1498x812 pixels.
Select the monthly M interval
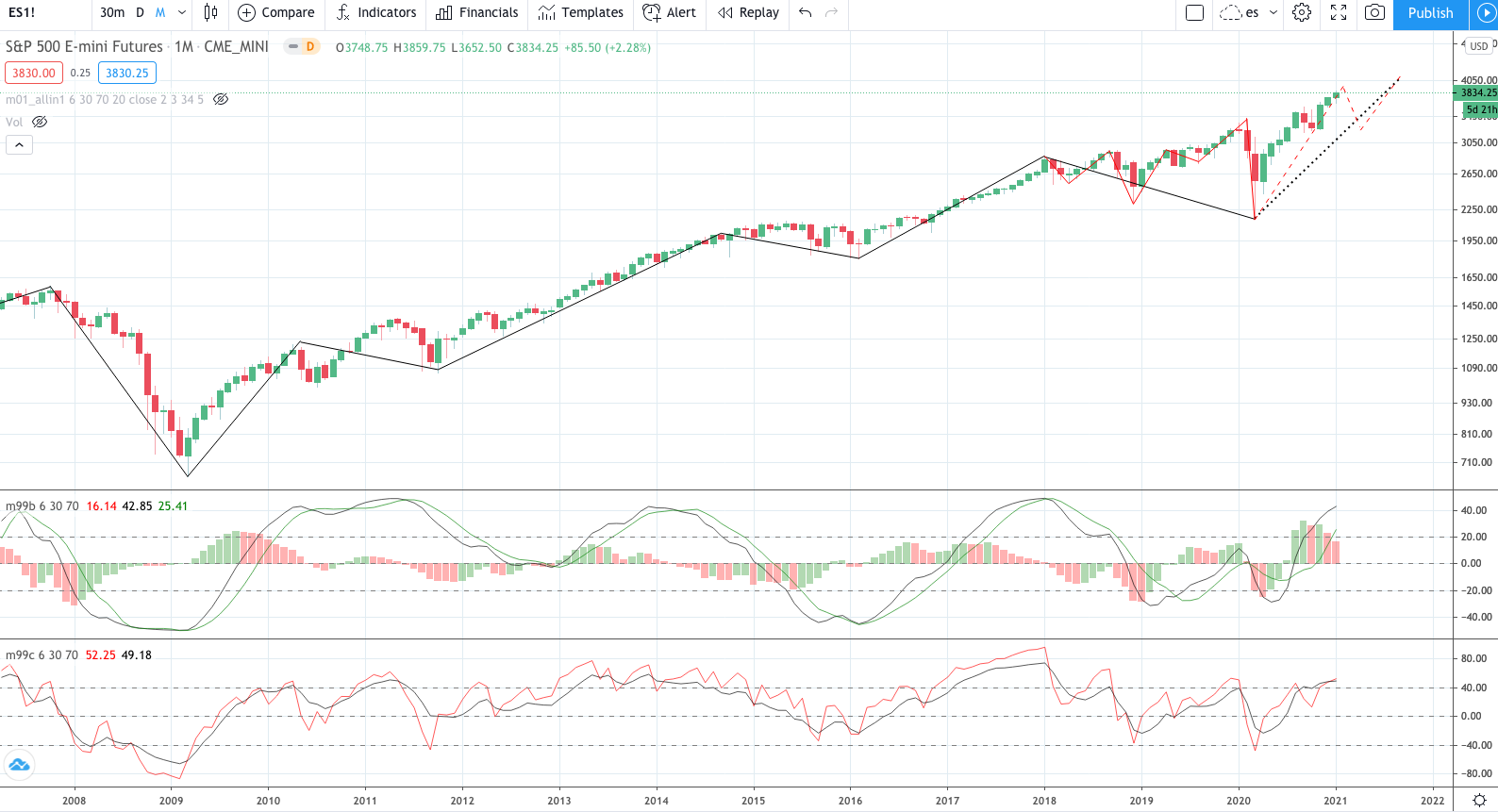160,12
